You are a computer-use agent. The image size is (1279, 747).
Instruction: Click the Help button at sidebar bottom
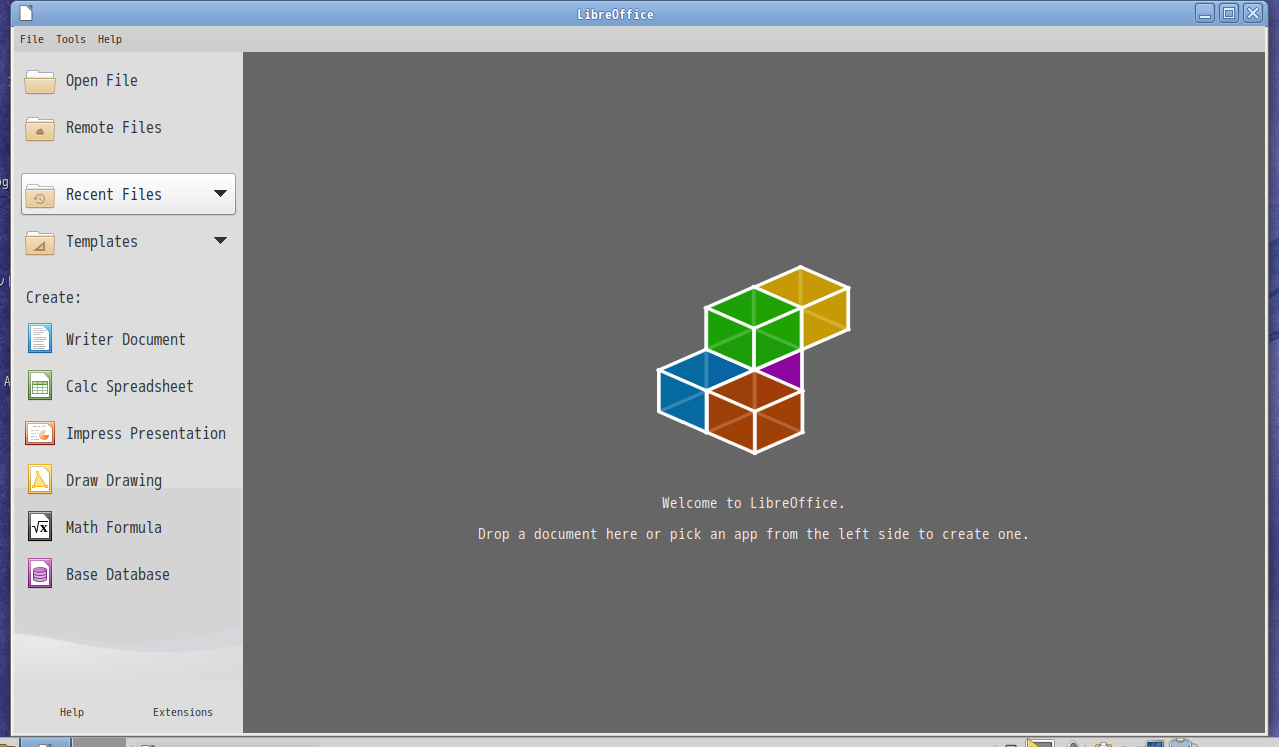coord(72,712)
